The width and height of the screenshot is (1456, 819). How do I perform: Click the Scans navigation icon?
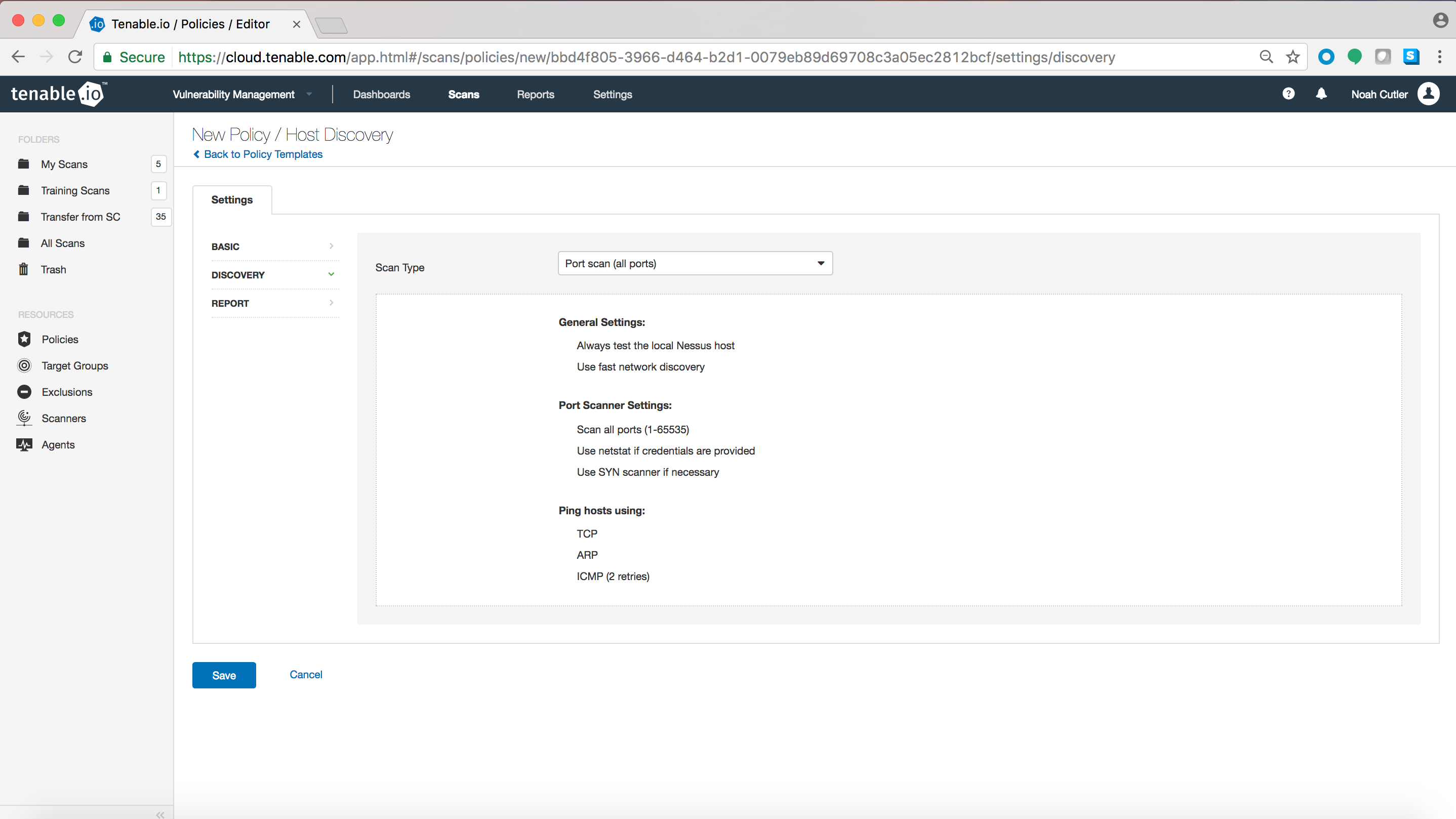(x=463, y=94)
